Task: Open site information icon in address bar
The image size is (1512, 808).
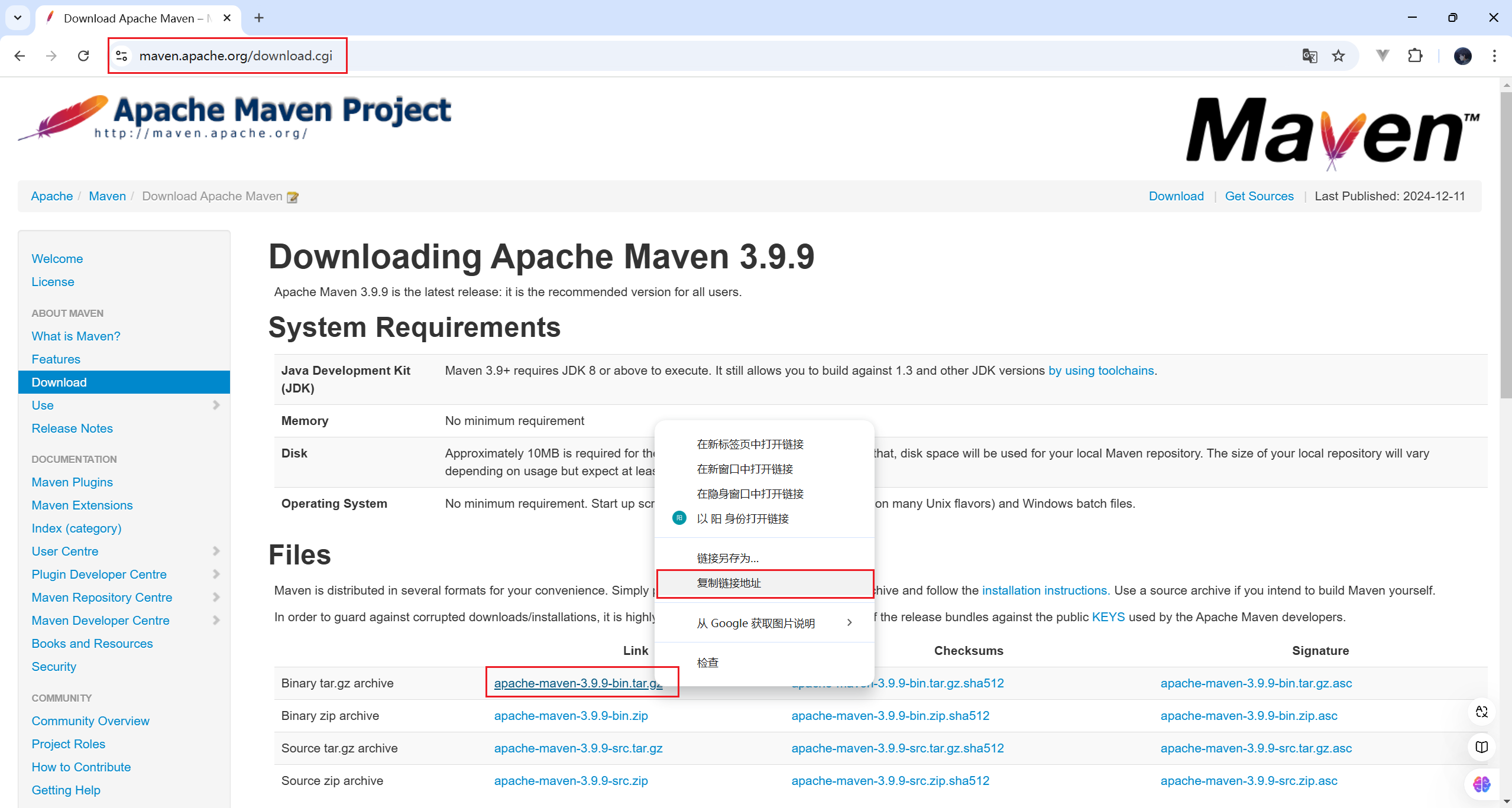Action: [122, 56]
